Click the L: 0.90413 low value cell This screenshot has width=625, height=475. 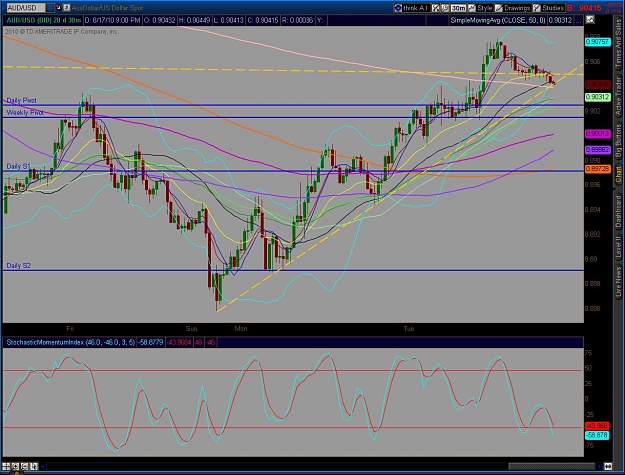(228, 20)
